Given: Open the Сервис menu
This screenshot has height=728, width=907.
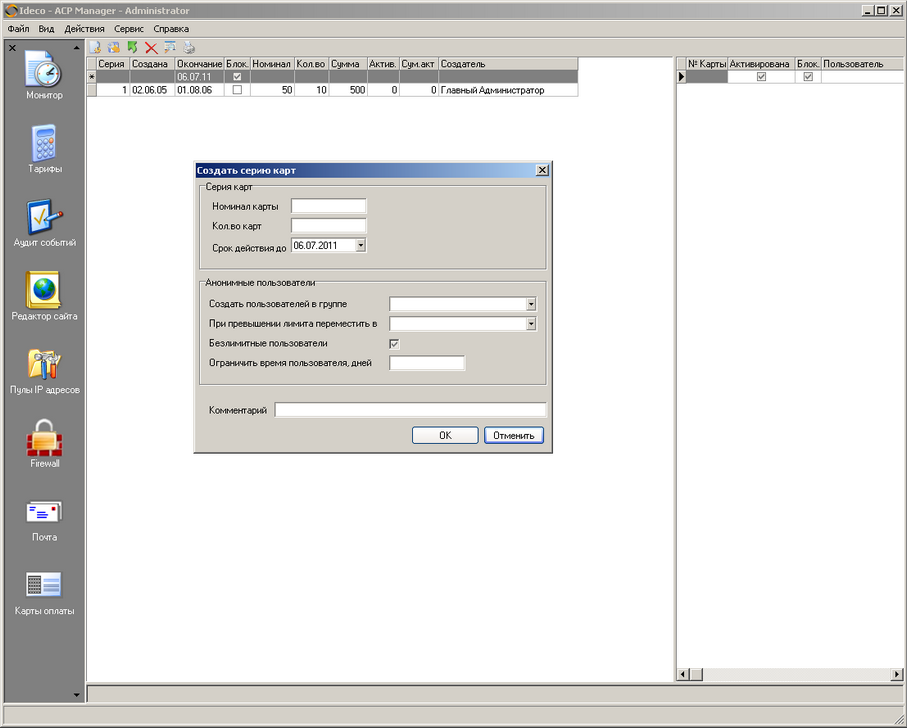Looking at the screenshot, I should click(x=128, y=29).
